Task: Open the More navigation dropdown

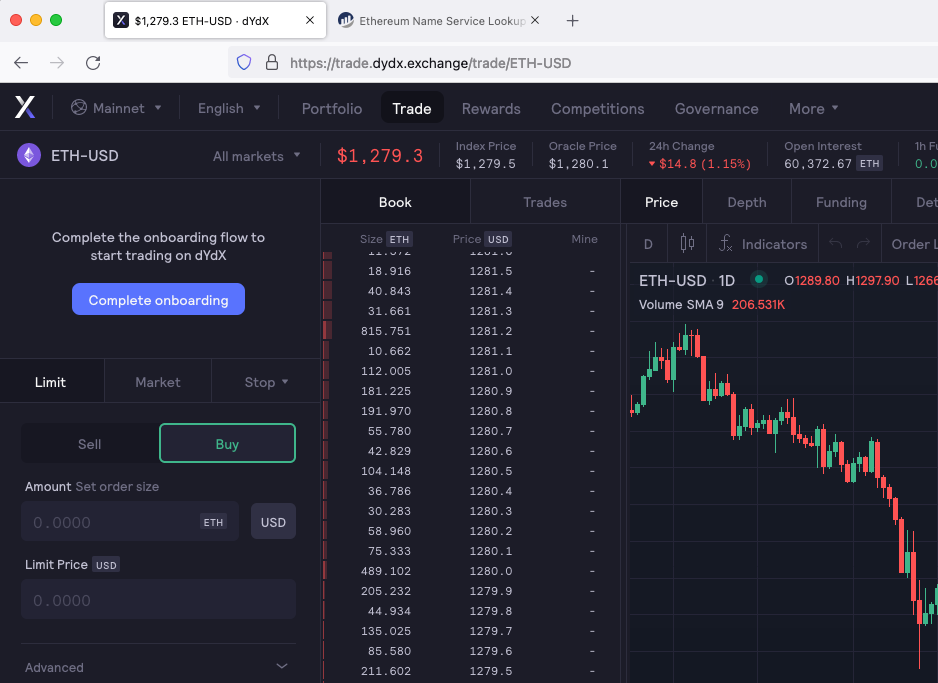Action: pos(813,108)
